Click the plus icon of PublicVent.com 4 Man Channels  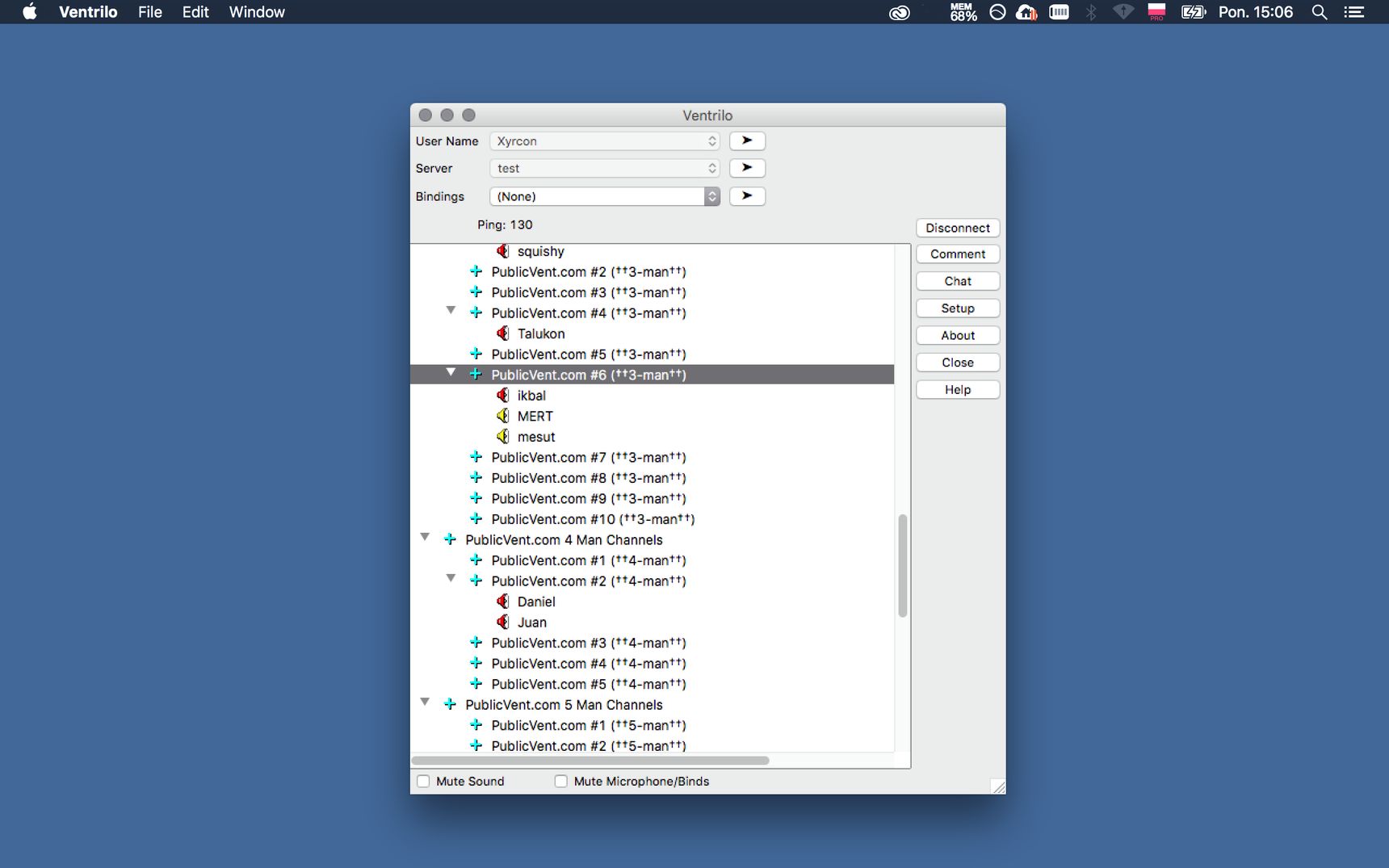click(450, 539)
